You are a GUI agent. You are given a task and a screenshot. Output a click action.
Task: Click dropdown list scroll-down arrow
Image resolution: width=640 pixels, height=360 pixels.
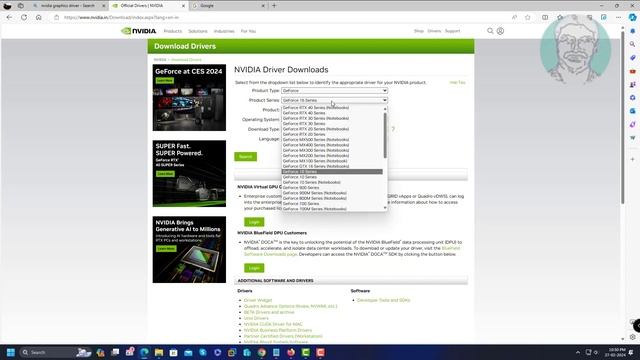pos(385,208)
